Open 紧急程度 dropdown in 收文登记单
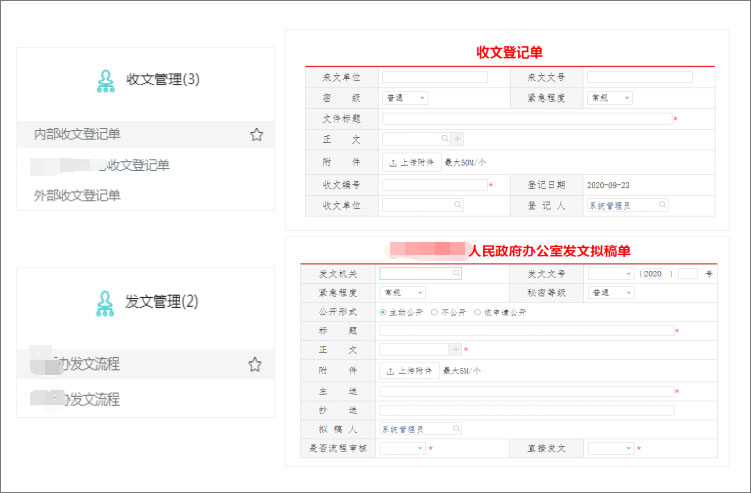751x493 pixels. (610, 98)
